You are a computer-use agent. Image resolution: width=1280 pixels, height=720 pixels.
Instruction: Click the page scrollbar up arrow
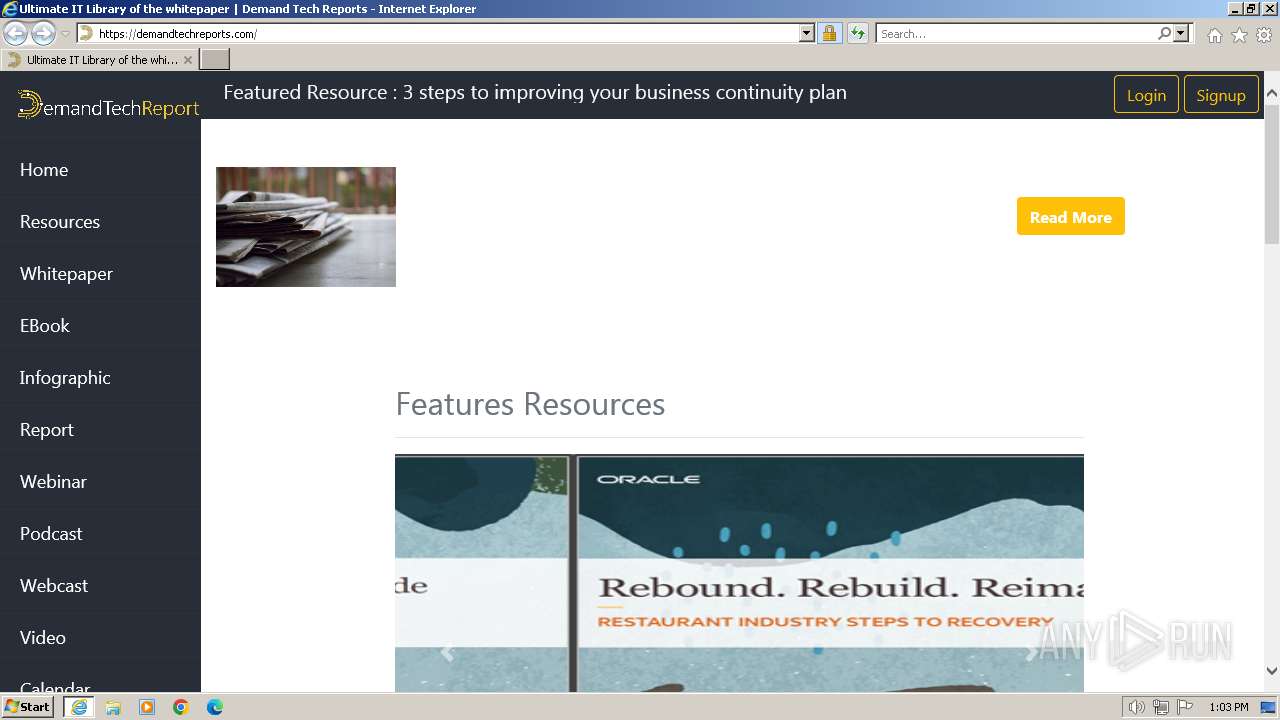pyautogui.click(x=1272, y=93)
